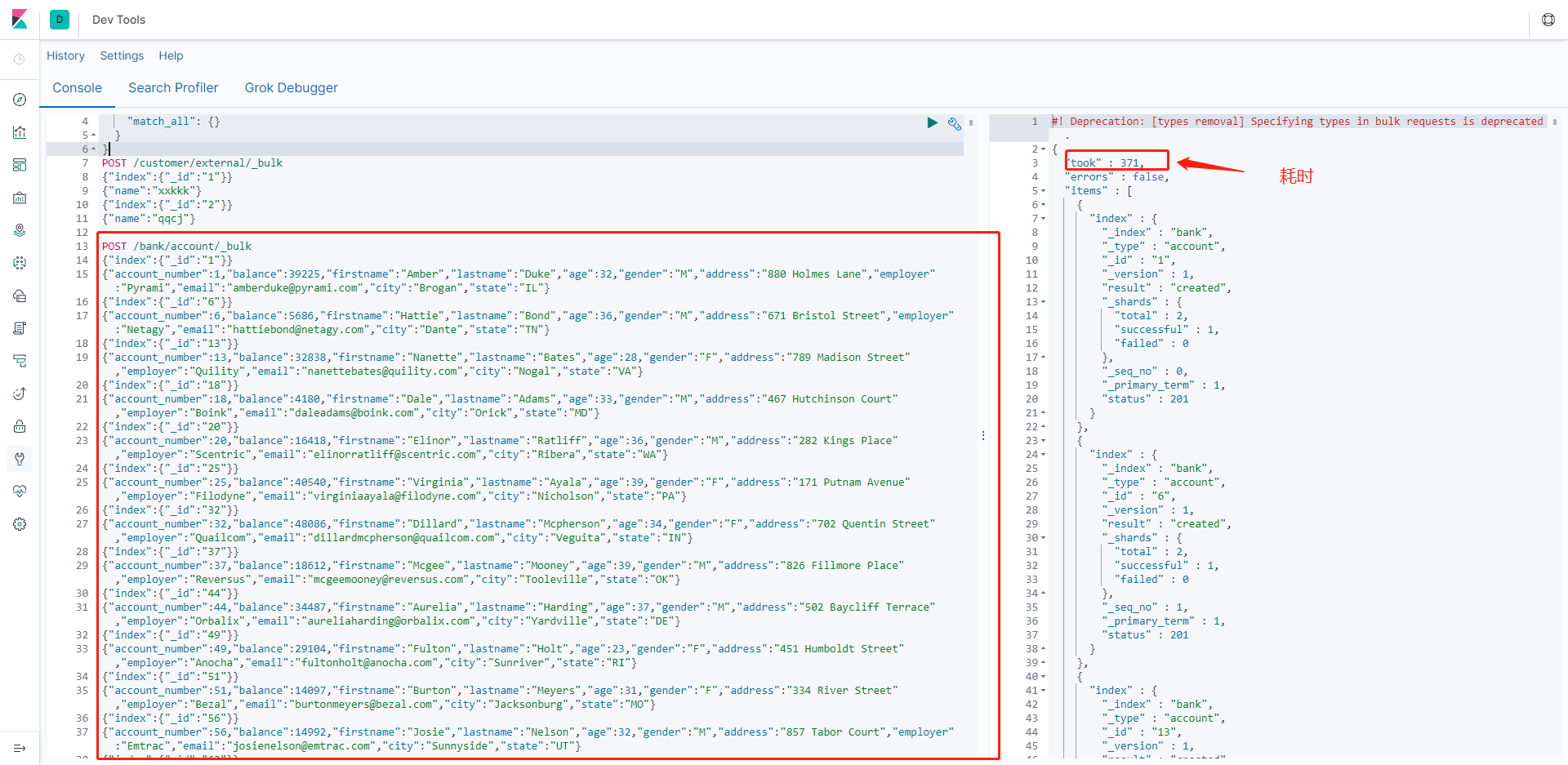Expand the sidebar navigation at bottom
1568x765 pixels.
20,748
